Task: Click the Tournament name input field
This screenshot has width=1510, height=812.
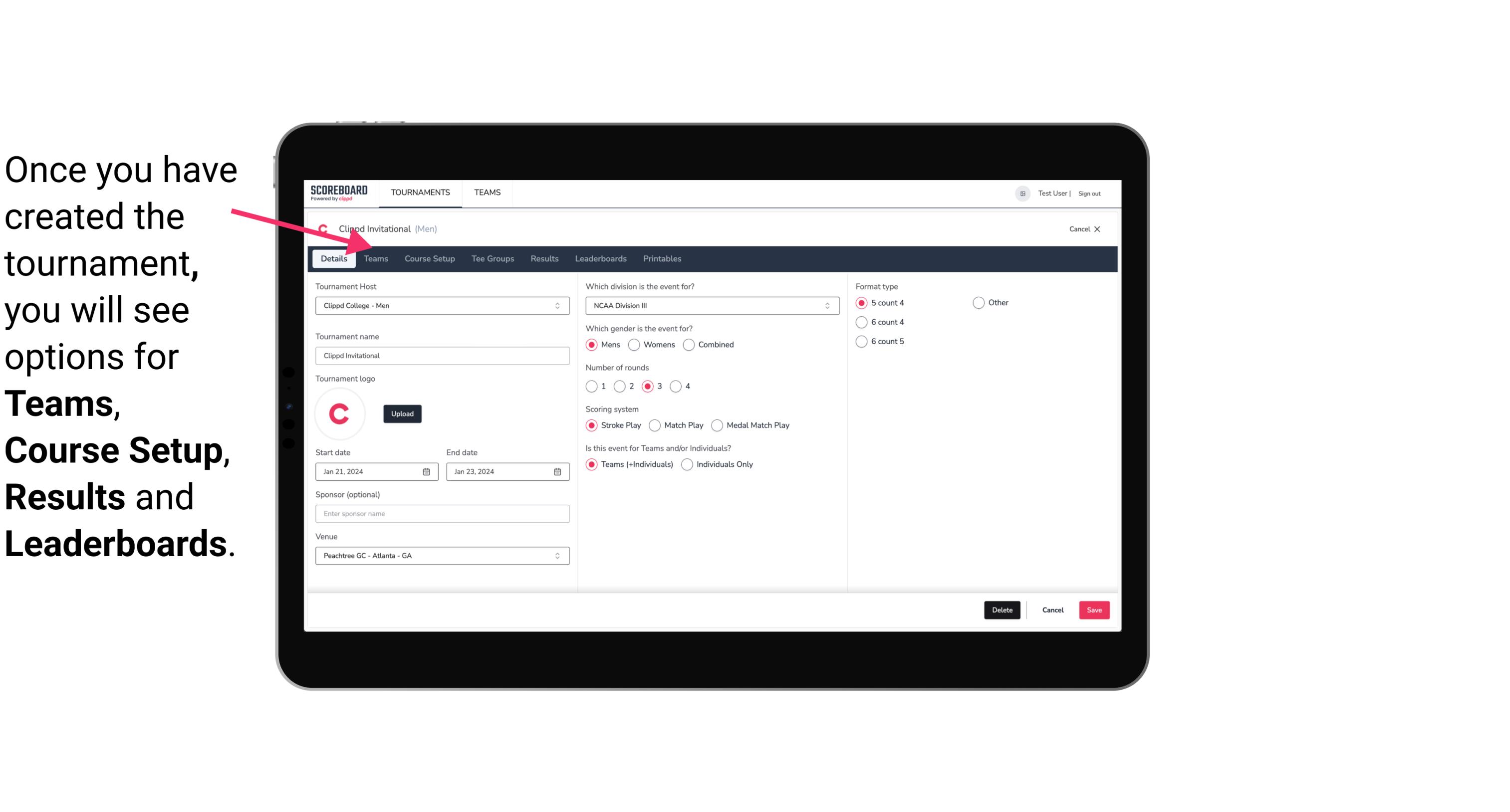Action: [x=442, y=355]
